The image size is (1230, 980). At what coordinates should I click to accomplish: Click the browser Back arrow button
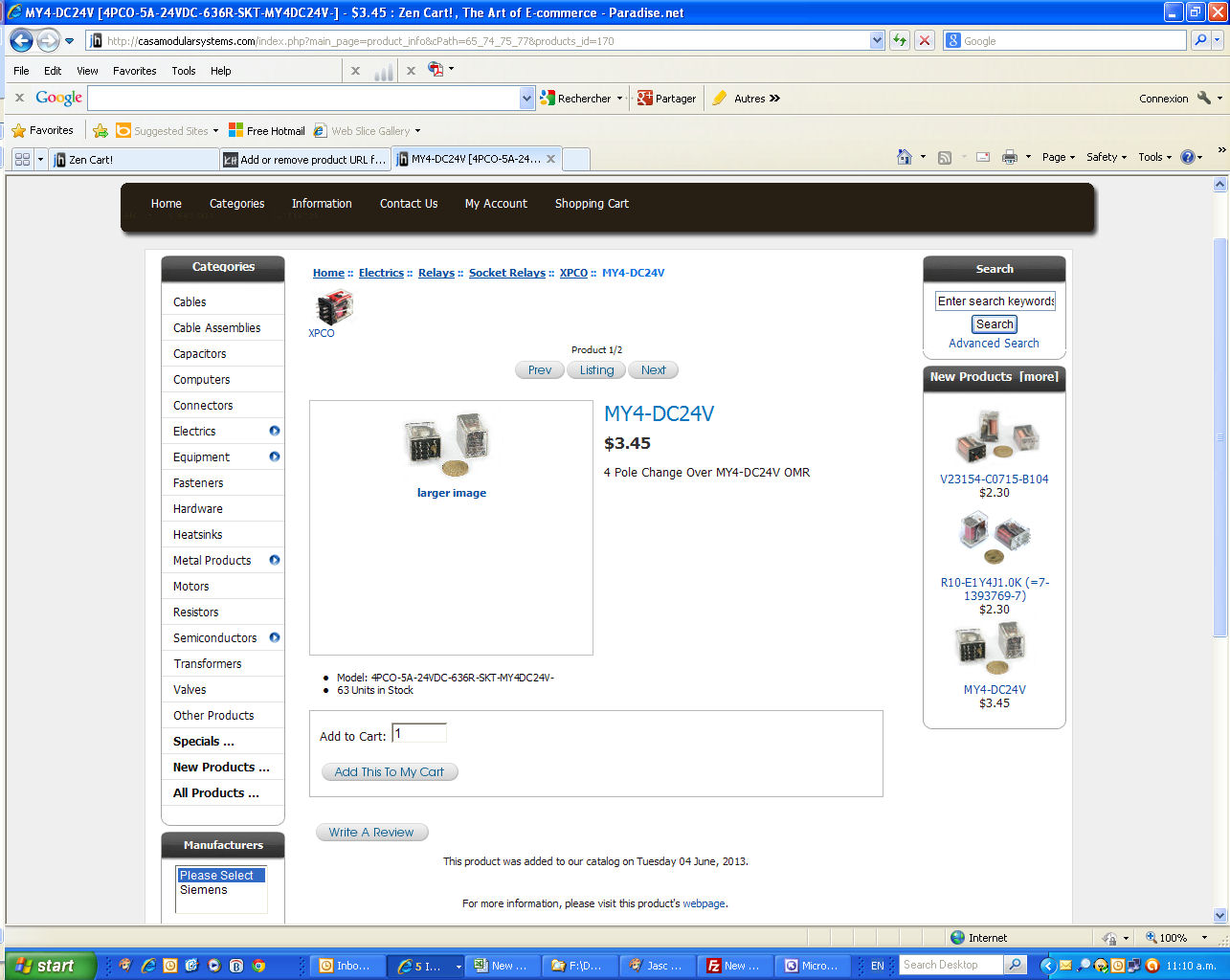pyautogui.click(x=21, y=40)
